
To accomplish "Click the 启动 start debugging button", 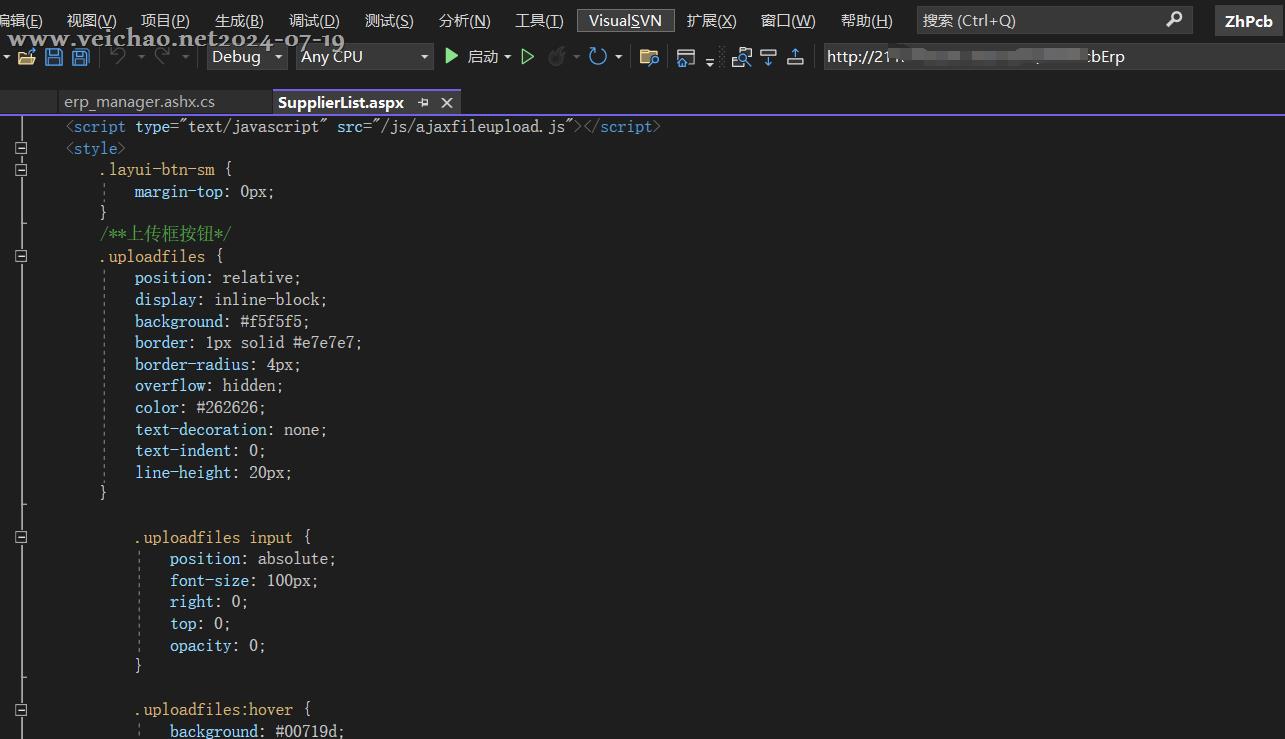I will pos(471,57).
